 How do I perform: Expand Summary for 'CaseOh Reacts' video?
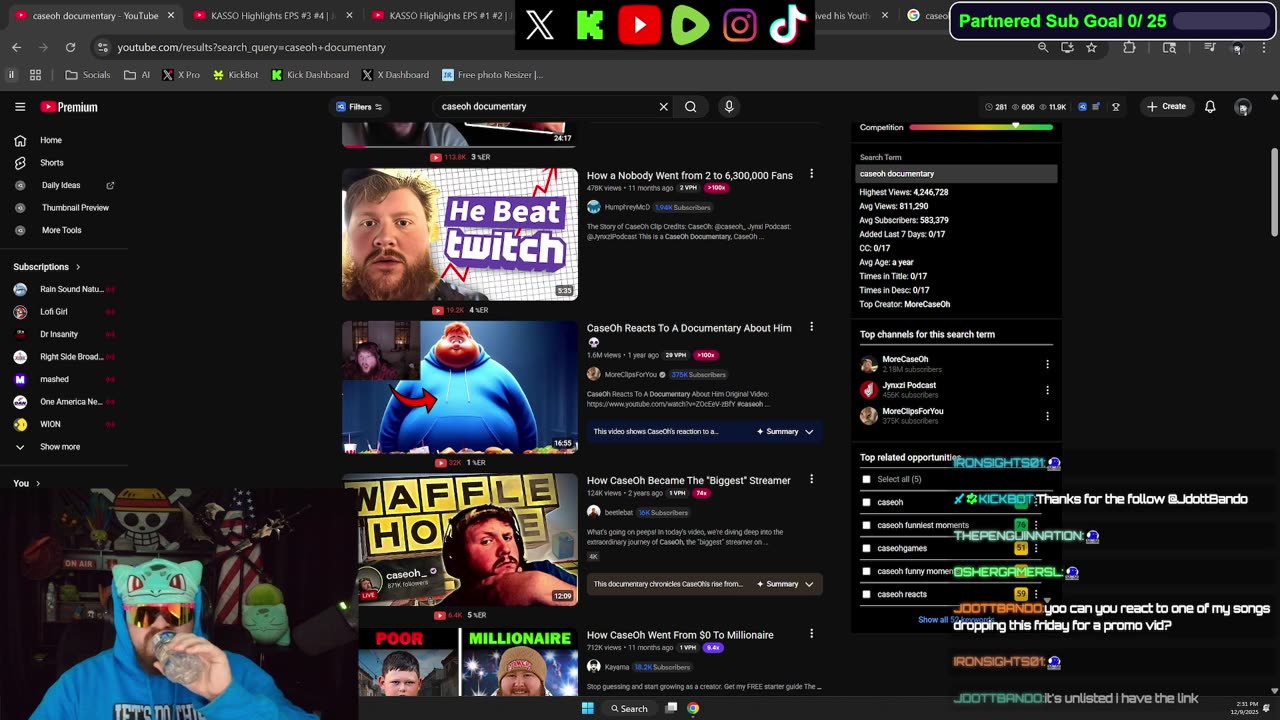coord(785,432)
